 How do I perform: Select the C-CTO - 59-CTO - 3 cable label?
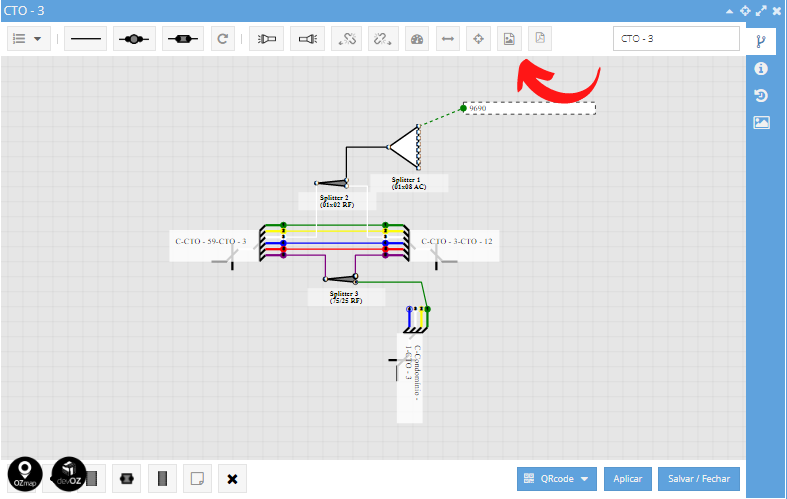click(x=211, y=241)
